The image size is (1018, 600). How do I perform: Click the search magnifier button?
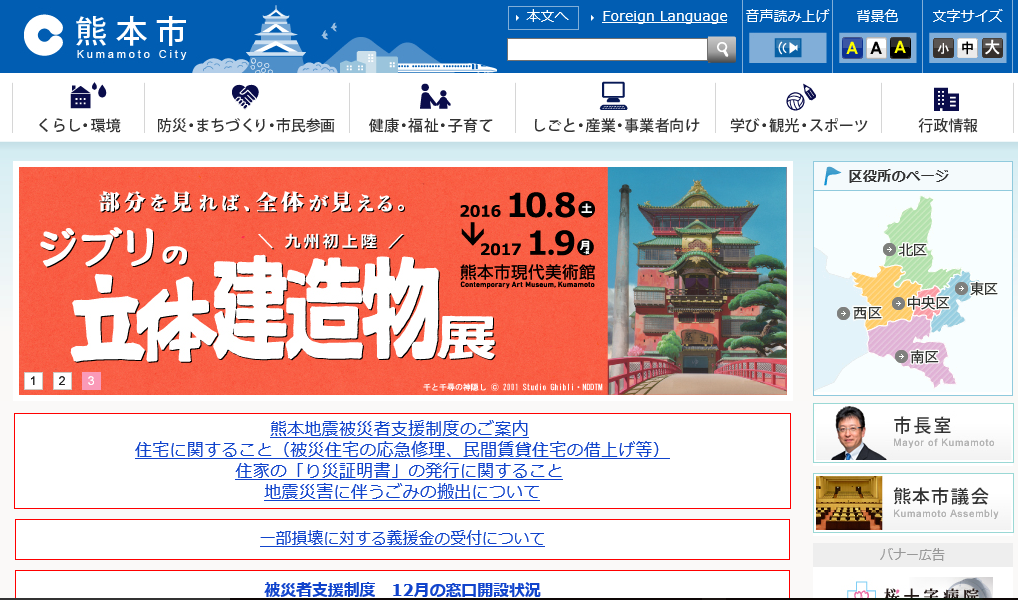click(721, 49)
